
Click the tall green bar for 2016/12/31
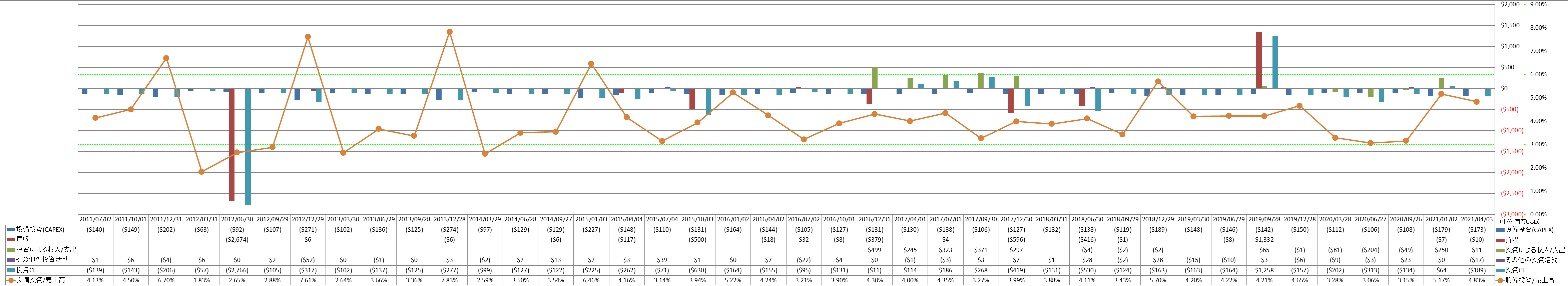[x=875, y=78]
